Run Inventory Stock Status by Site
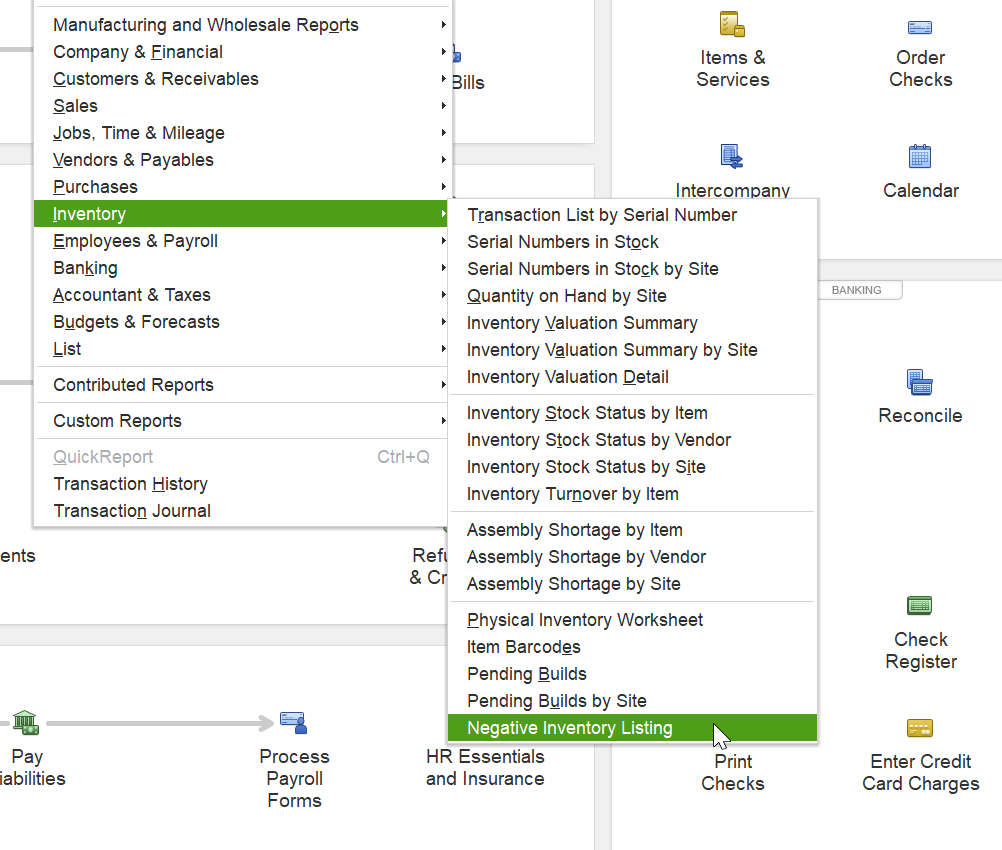 tap(633, 467)
